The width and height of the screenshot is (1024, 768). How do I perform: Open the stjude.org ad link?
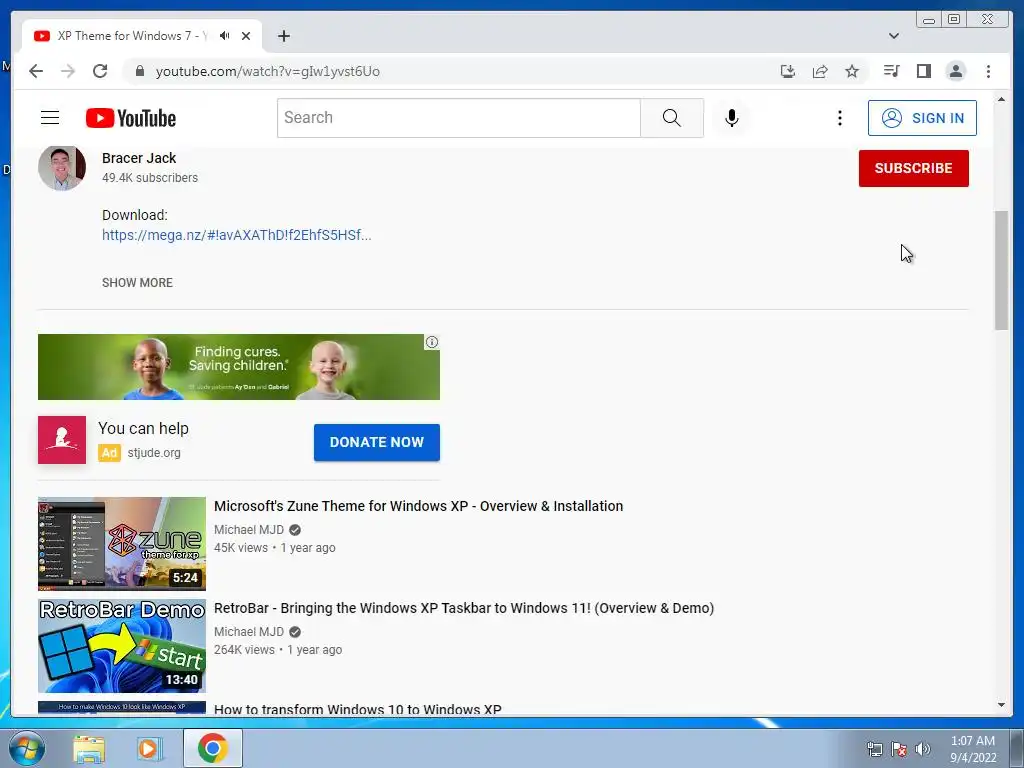point(154,453)
